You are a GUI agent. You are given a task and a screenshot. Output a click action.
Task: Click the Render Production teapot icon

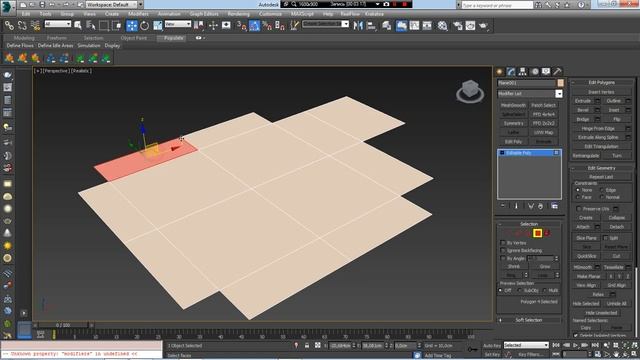484,26
